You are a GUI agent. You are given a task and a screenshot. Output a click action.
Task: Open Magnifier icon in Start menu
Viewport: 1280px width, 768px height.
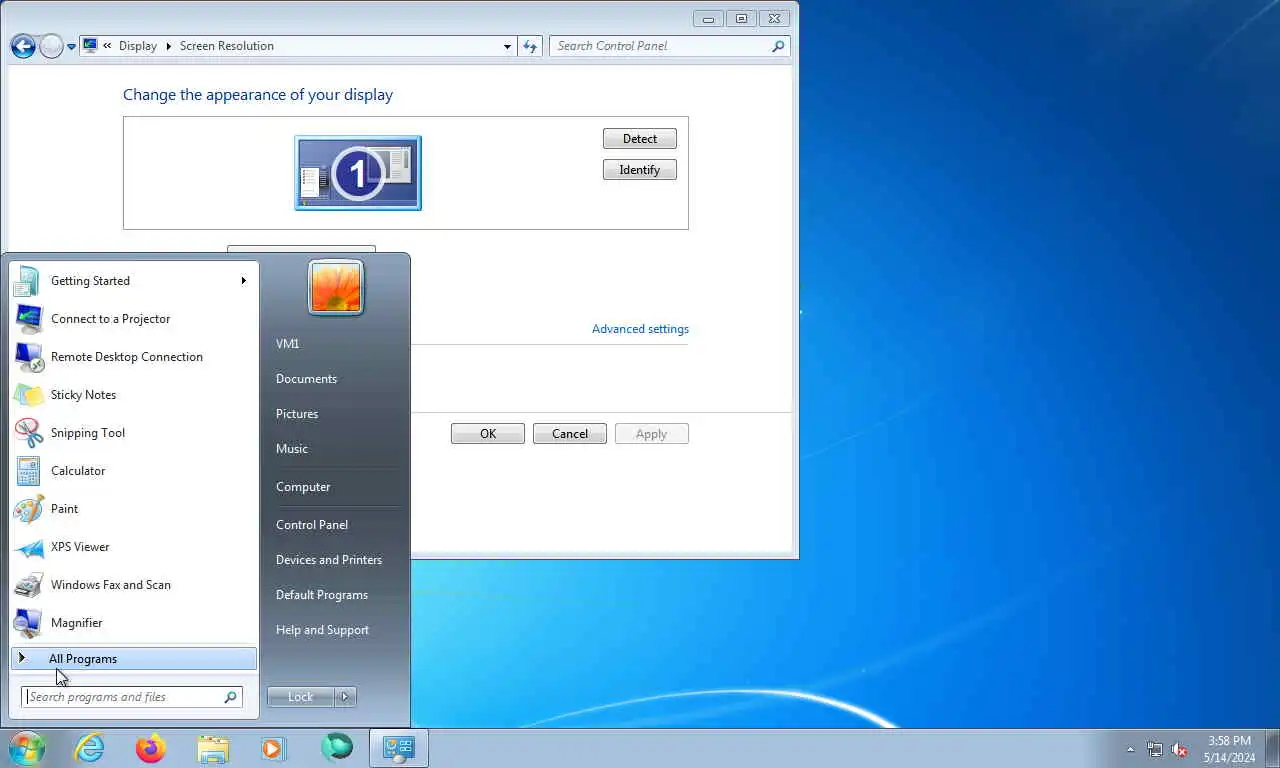tap(27, 623)
